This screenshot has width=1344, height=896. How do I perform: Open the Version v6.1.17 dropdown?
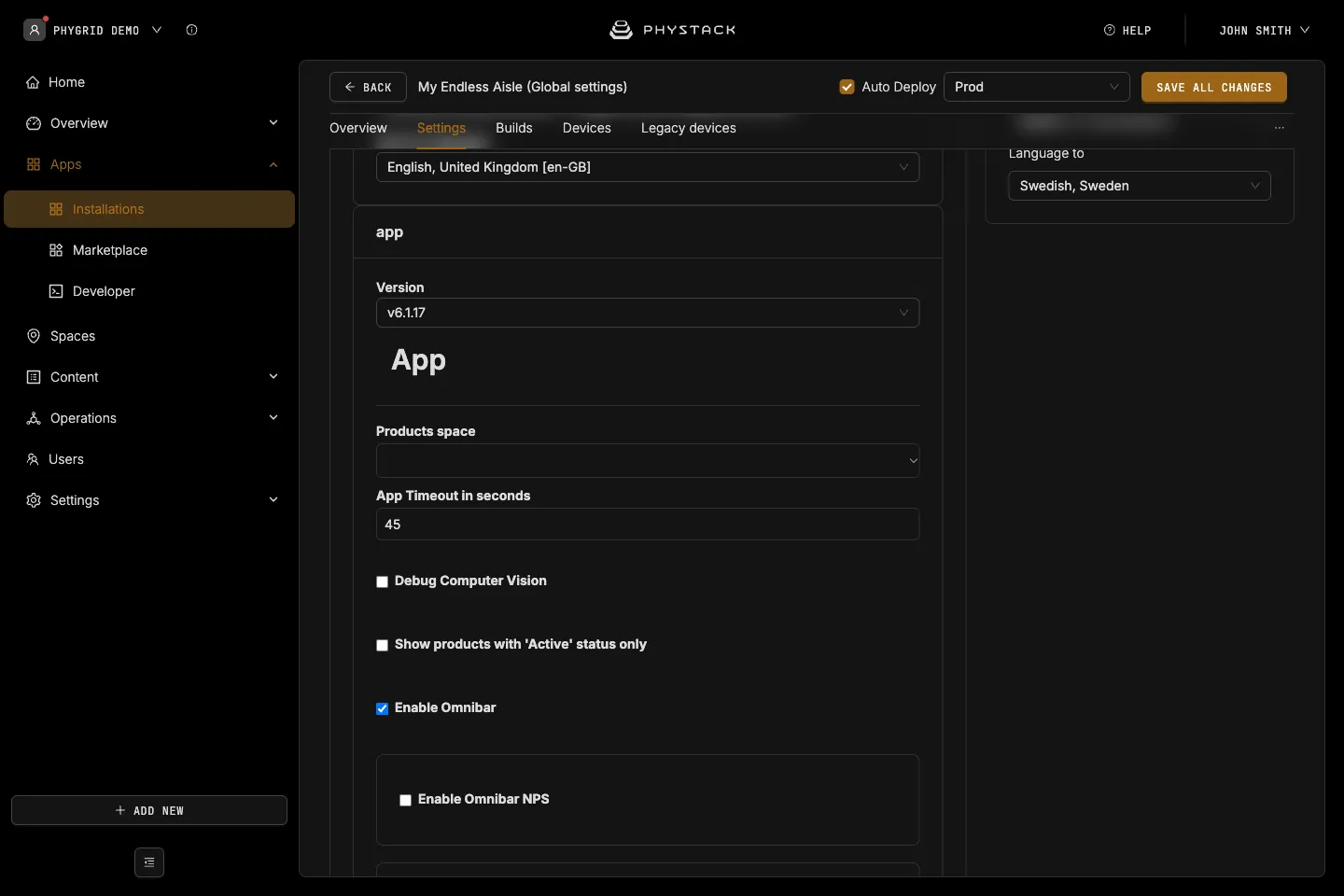tap(648, 313)
